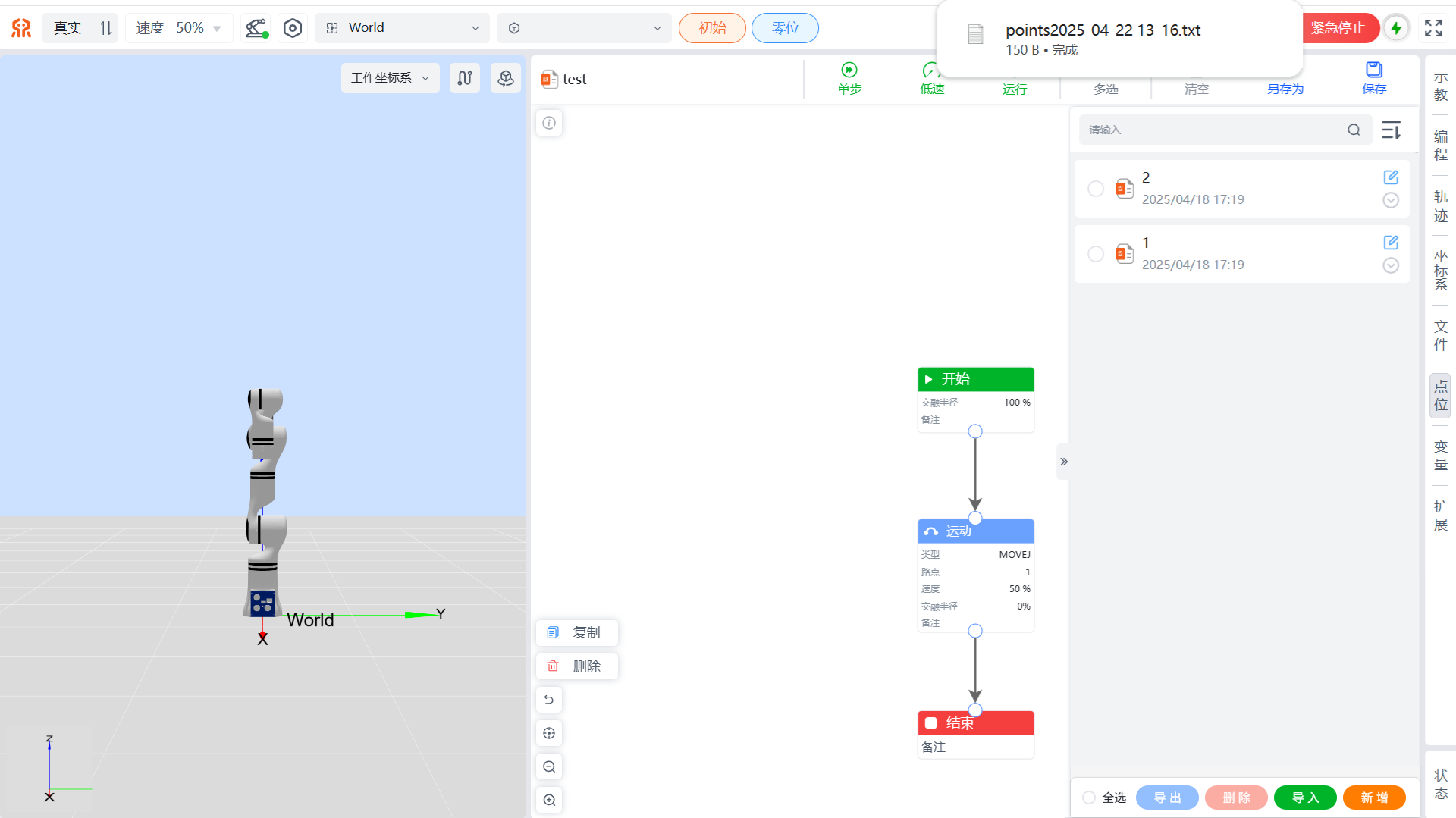Click the info icon in the canvas
The height and width of the screenshot is (818, 1456).
(x=549, y=123)
